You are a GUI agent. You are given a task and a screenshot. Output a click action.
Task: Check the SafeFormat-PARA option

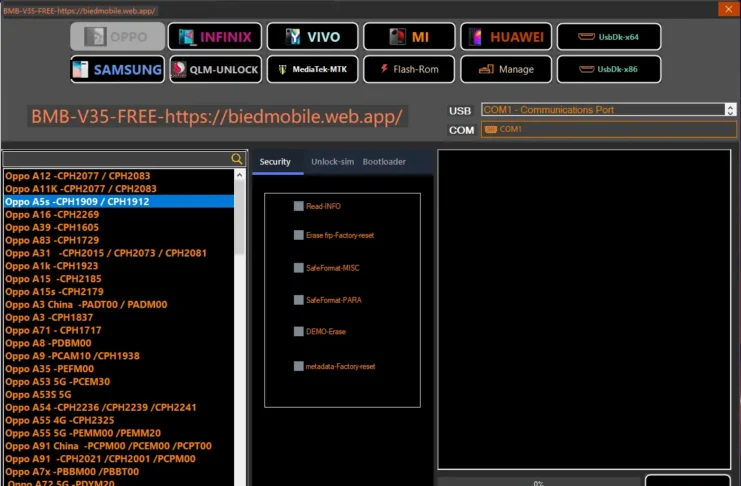tap(299, 300)
